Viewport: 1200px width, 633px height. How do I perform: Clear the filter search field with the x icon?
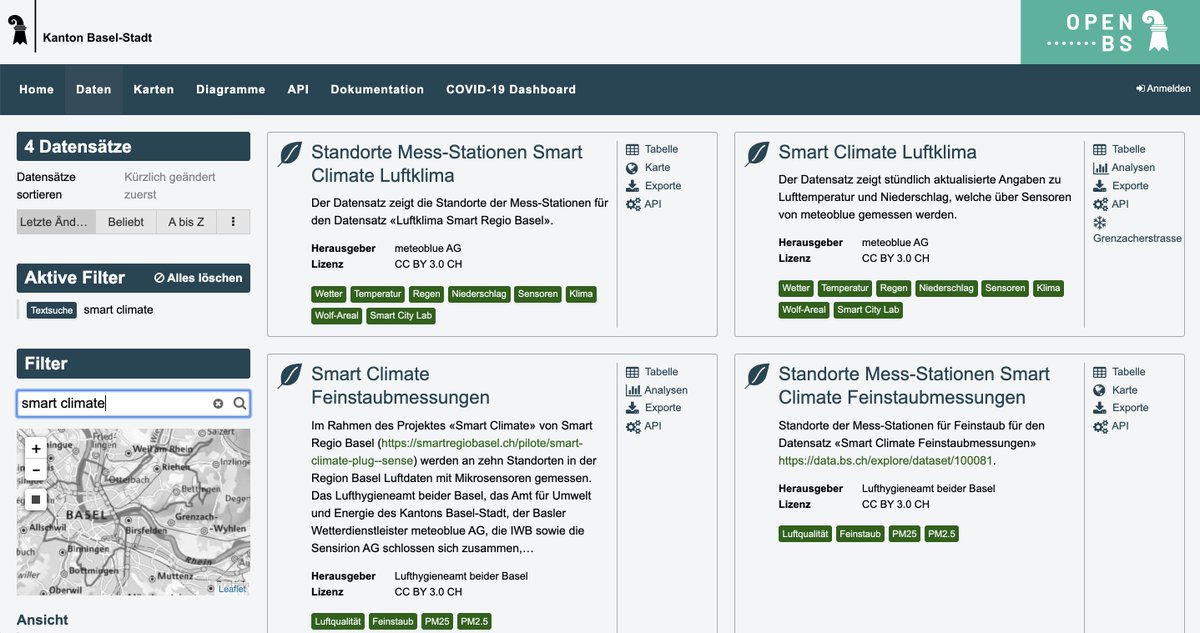pyautogui.click(x=218, y=403)
